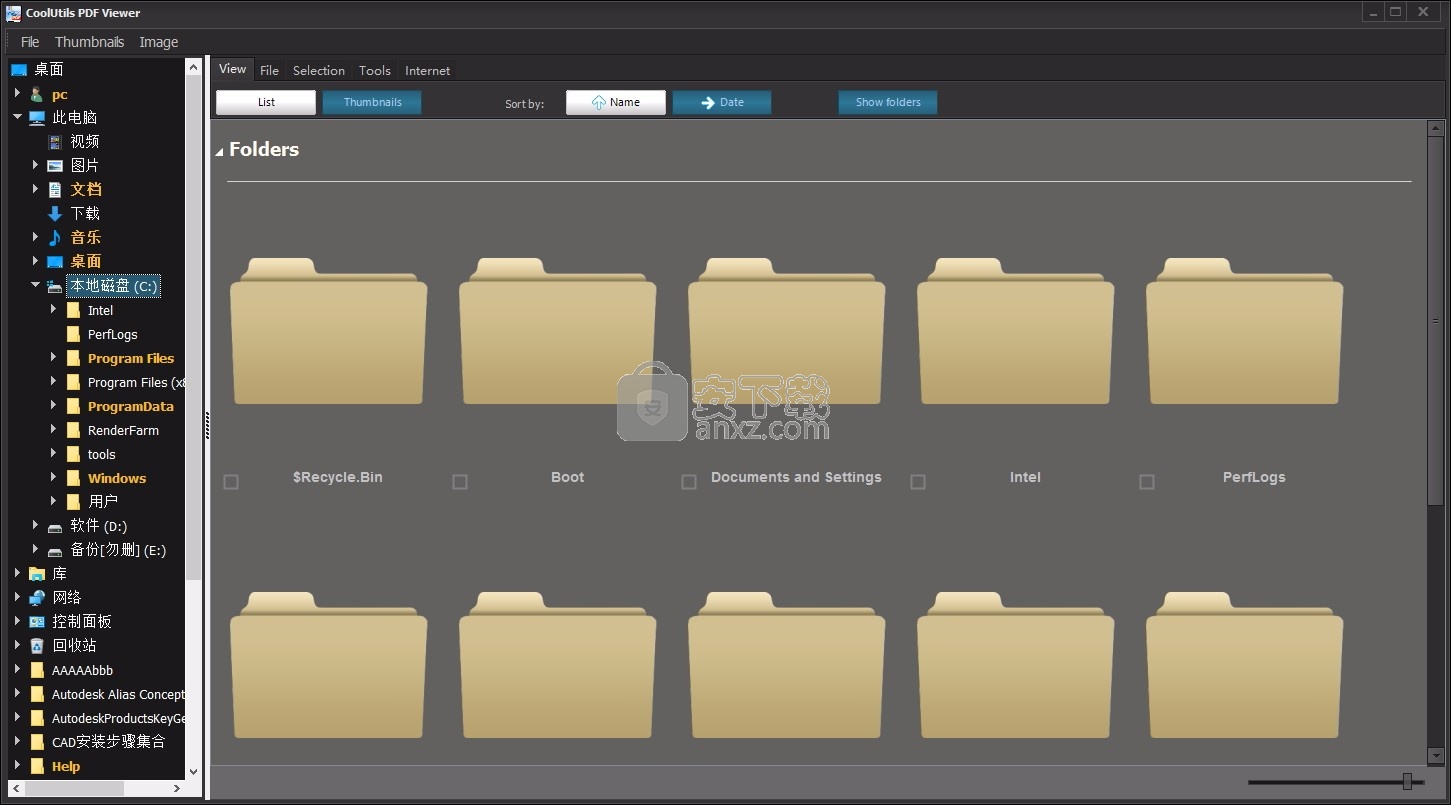Click the Show folders button
The image size is (1451, 805).
click(x=888, y=102)
